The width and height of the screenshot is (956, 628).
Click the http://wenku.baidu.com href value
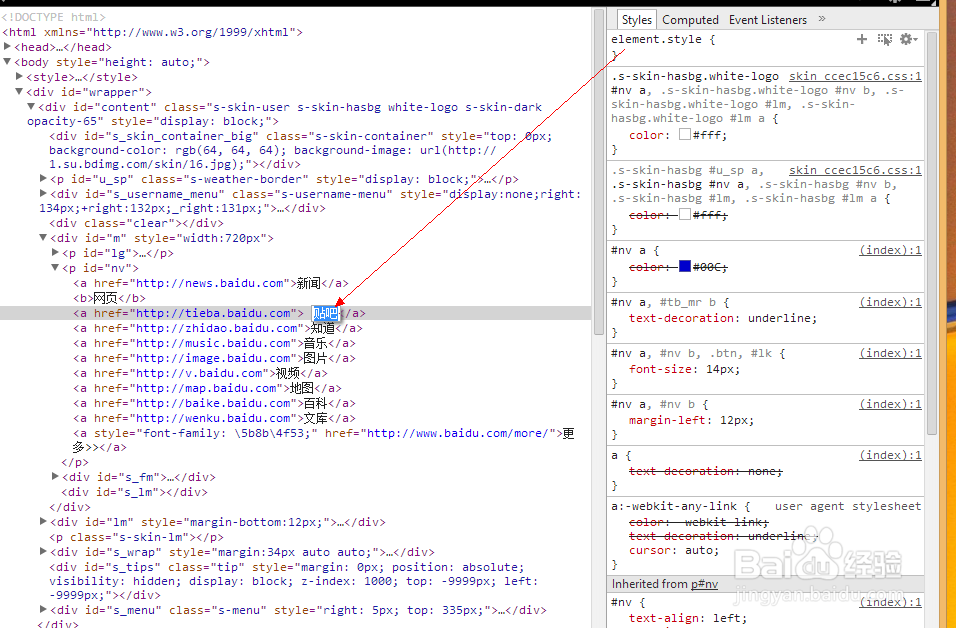[213, 418]
